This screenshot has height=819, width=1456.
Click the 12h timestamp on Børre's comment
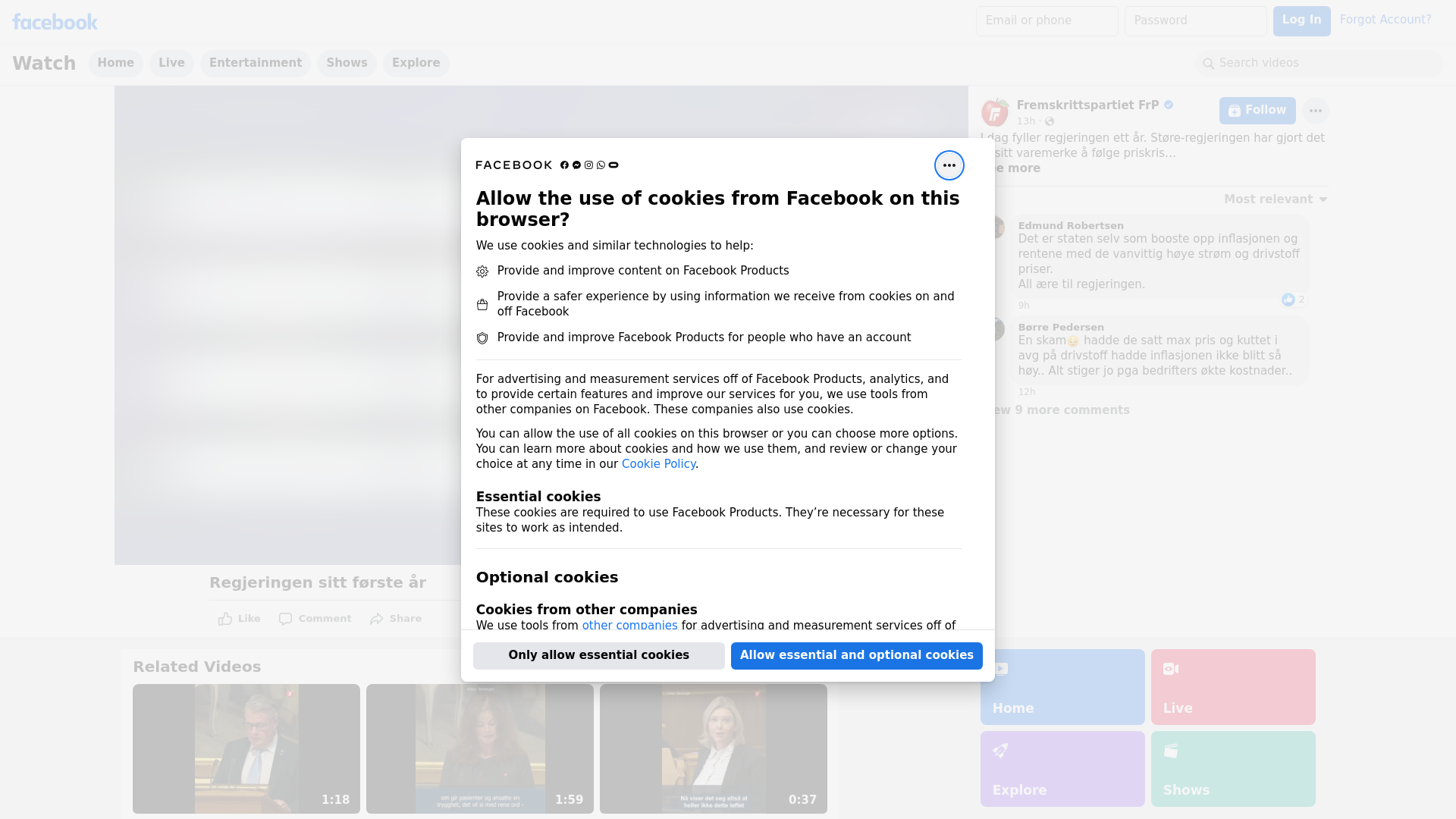(1027, 392)
